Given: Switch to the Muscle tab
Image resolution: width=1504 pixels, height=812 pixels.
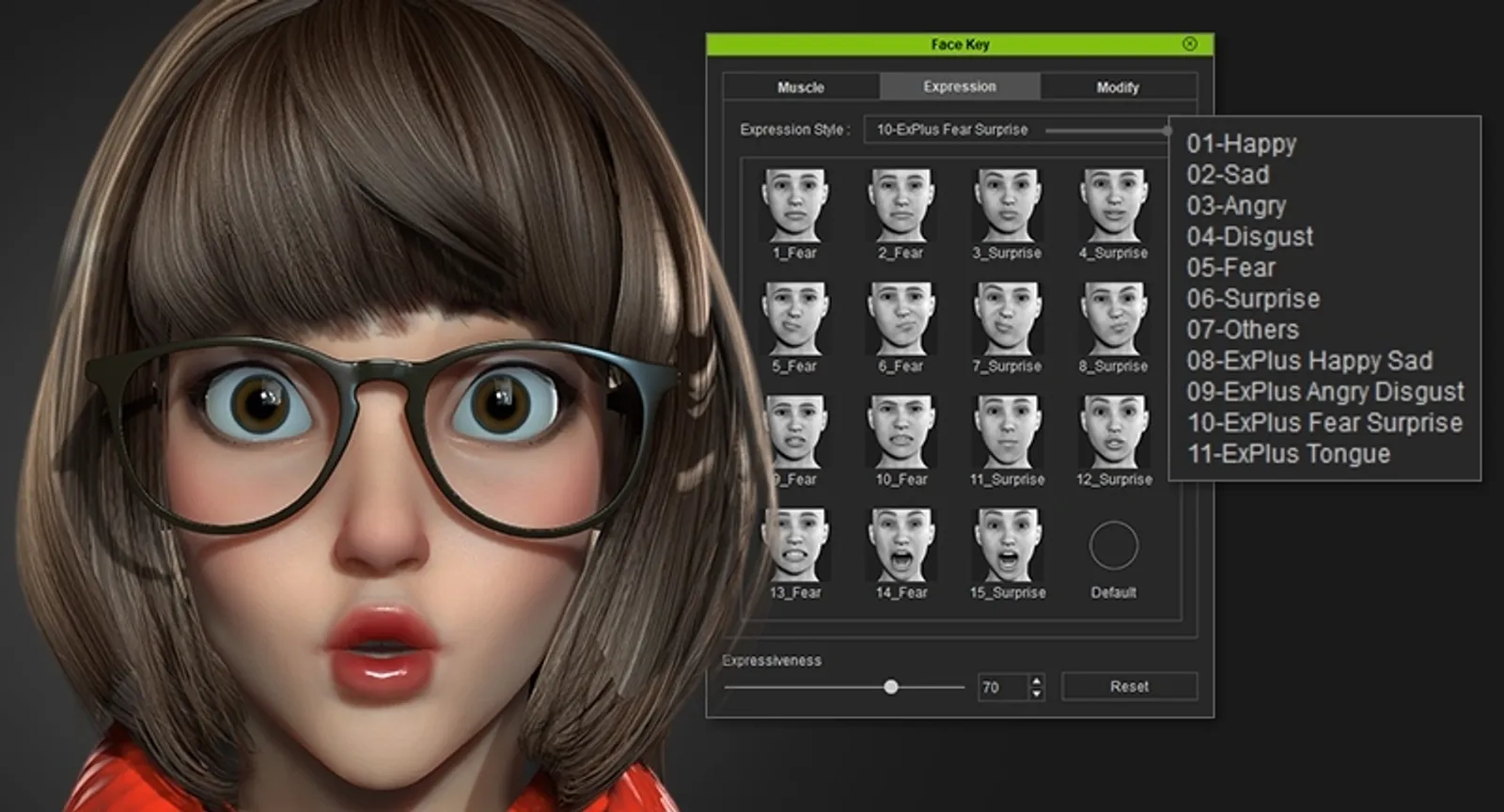Looking at the screenshot, I should click(801, 86).
